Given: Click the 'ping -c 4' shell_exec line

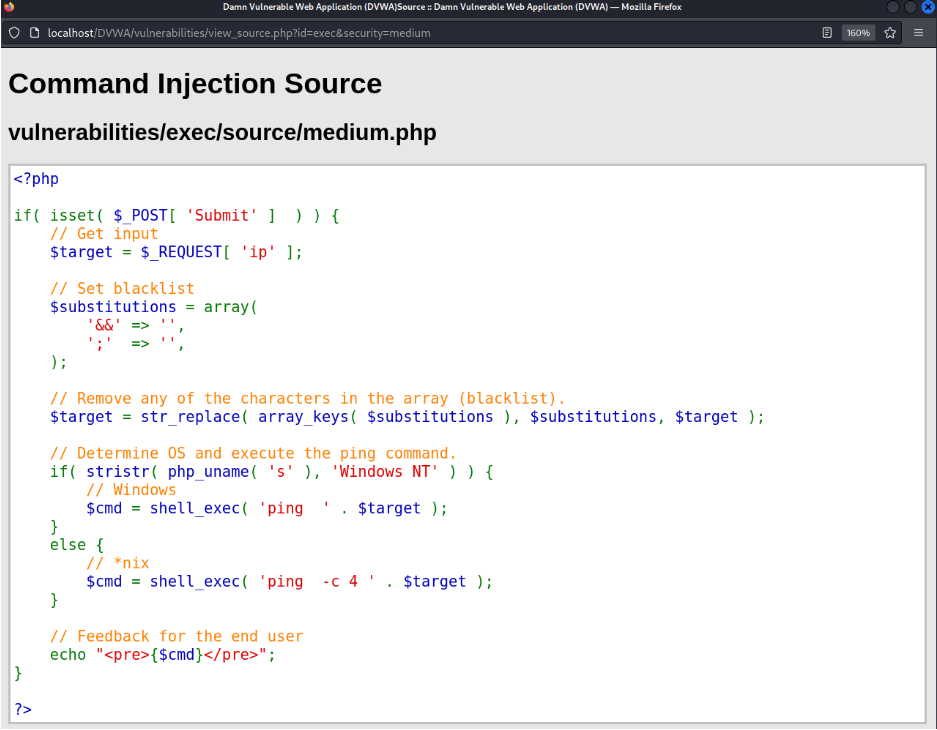Looking at the screenshot, I should point(289,581).
